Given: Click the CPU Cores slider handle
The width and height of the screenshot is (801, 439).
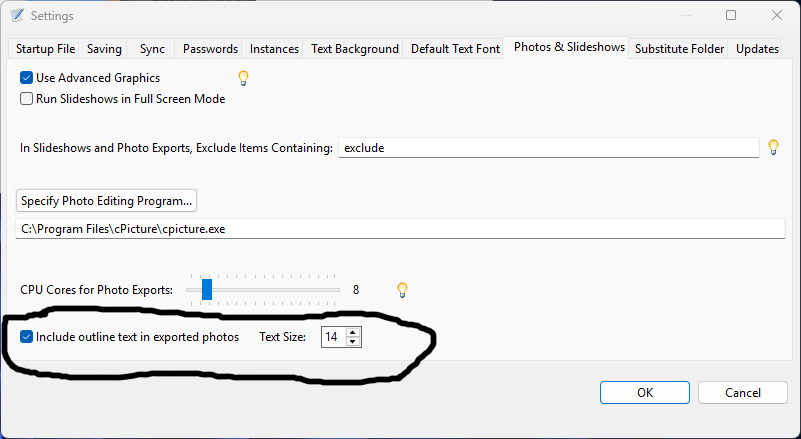Looking at the screenshot, I should (207, 289).
